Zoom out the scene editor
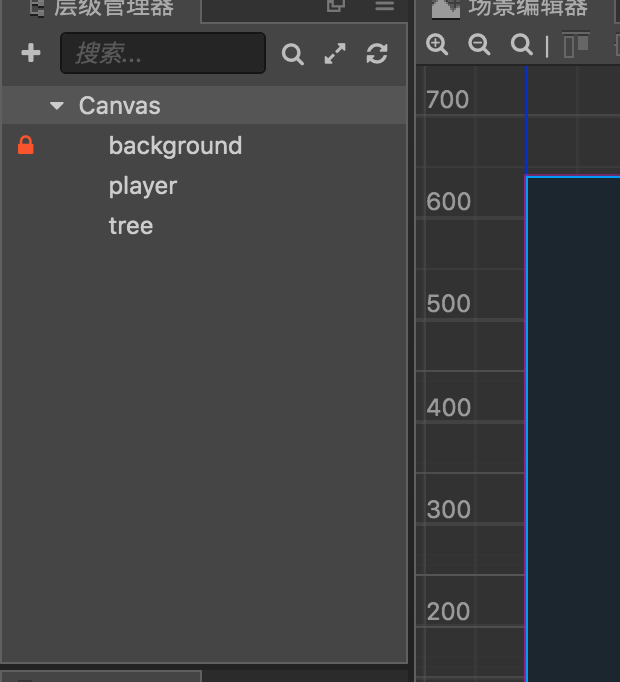The height and width of the screenshot is (682, 620). point(479,44)
